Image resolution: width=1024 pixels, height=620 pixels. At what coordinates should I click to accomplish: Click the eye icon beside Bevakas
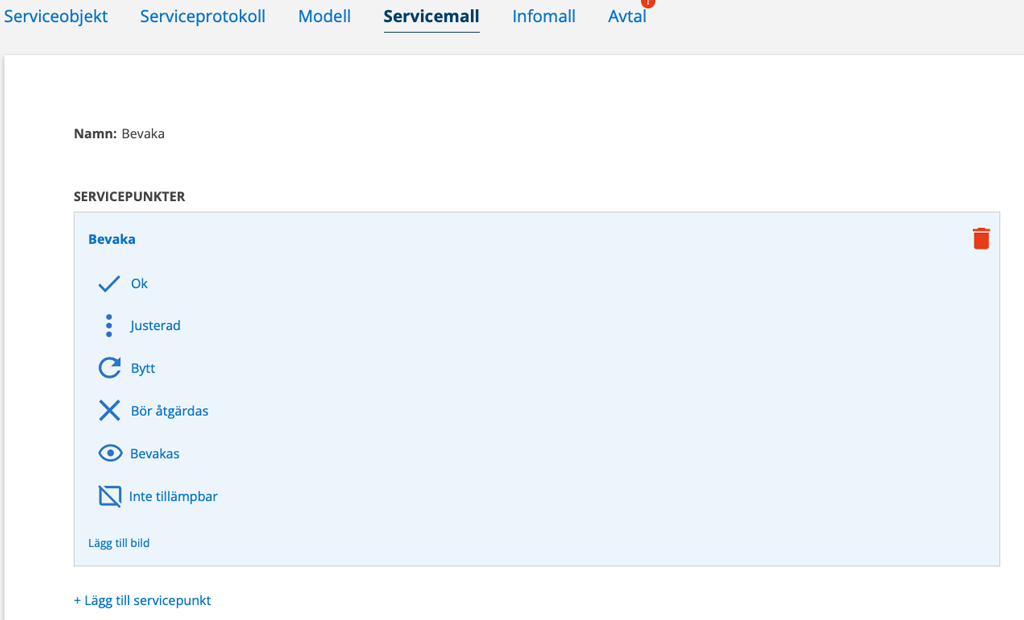click(109, 454)
